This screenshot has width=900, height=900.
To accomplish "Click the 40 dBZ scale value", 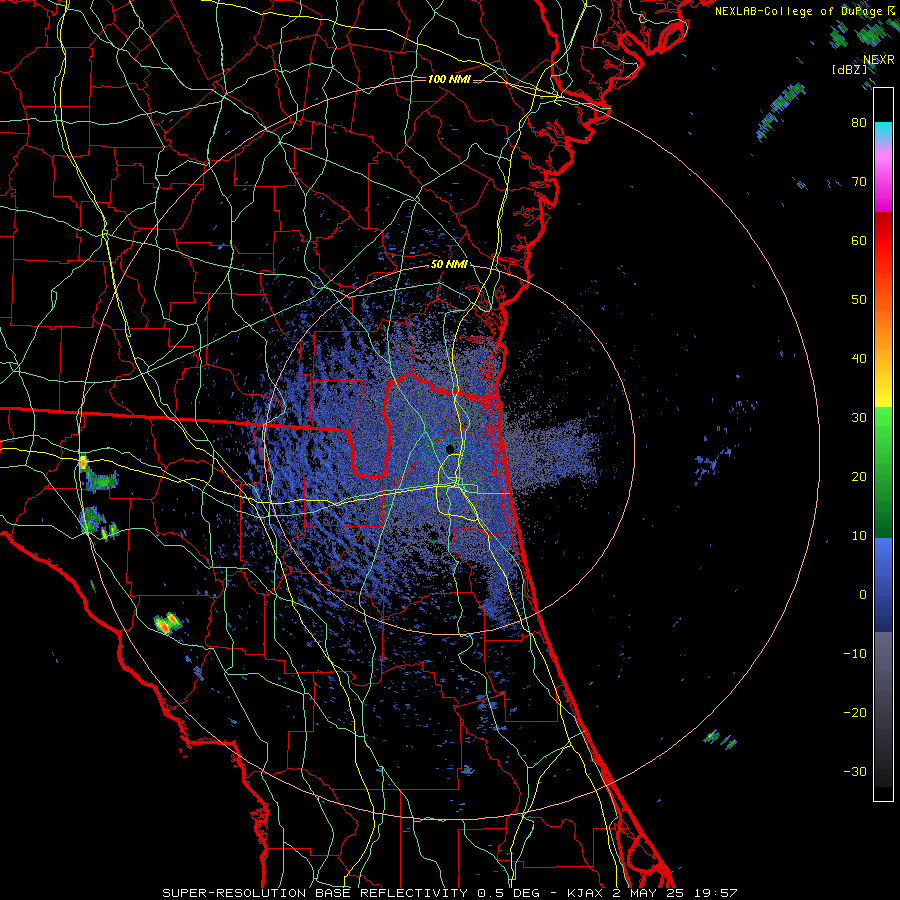I will click(859, 359).
